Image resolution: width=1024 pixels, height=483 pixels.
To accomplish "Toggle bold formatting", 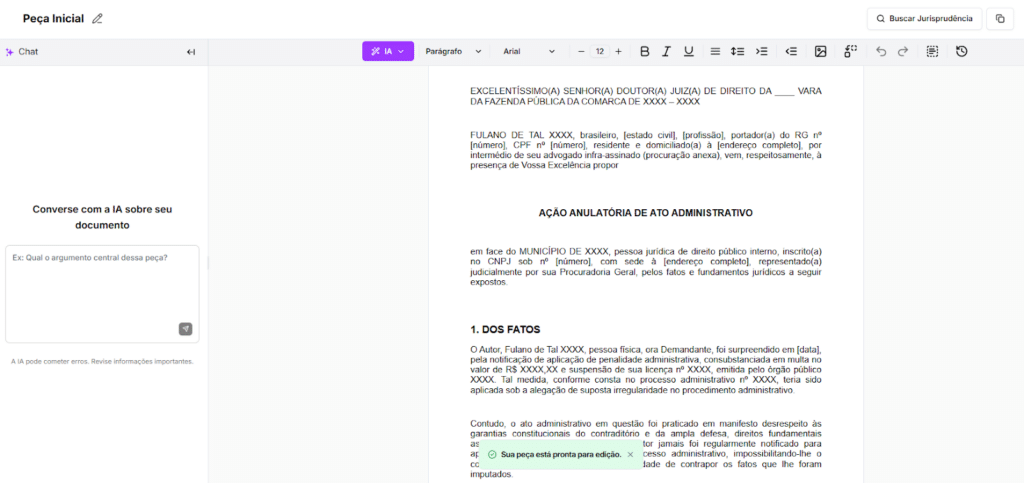I will pyautogui.click(x=645, y=51).
